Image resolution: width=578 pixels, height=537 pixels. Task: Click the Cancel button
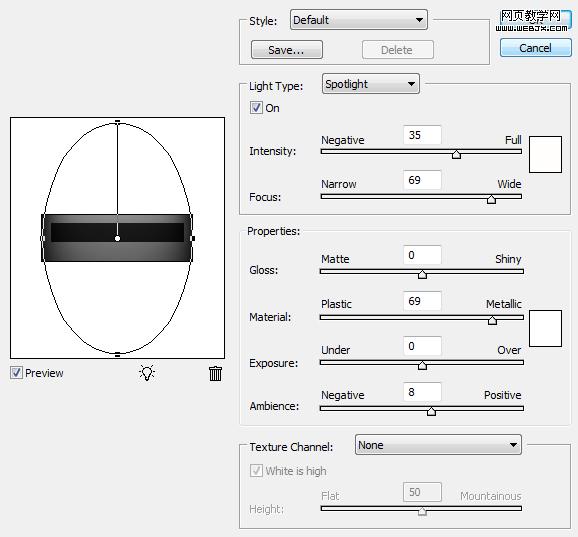click(536, 48)
